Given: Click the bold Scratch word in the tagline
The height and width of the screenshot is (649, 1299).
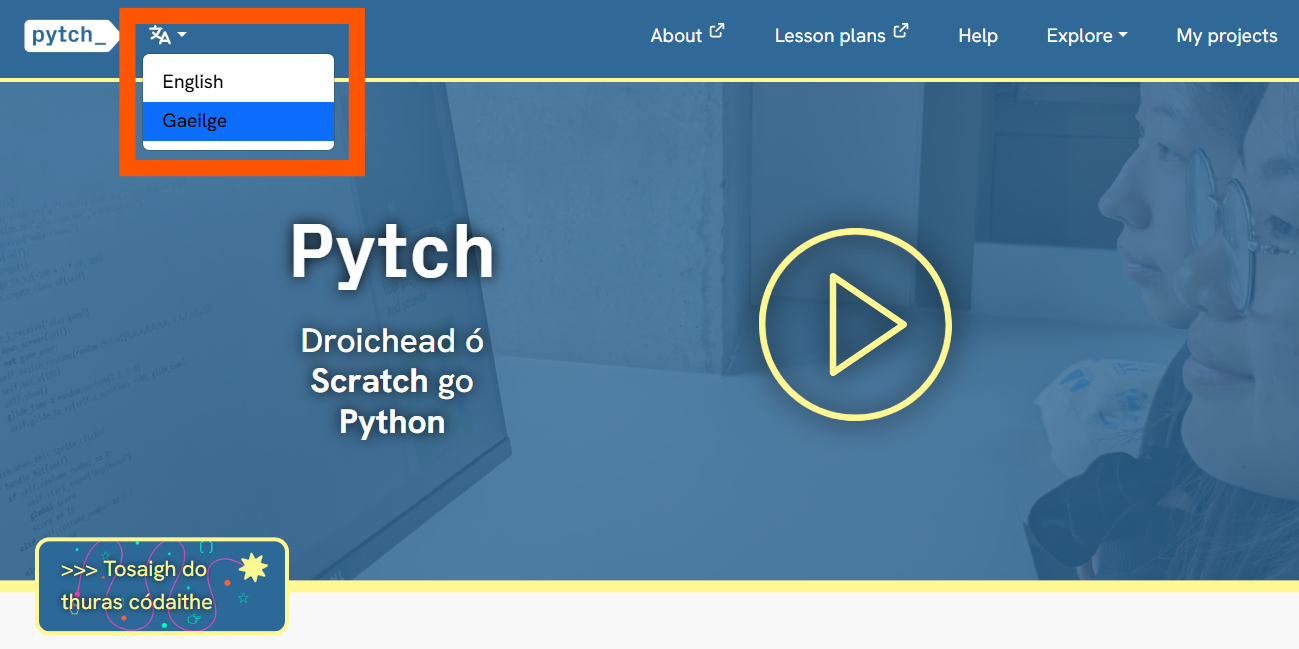Looking at the screenshot, I should (x=369, y=381).
